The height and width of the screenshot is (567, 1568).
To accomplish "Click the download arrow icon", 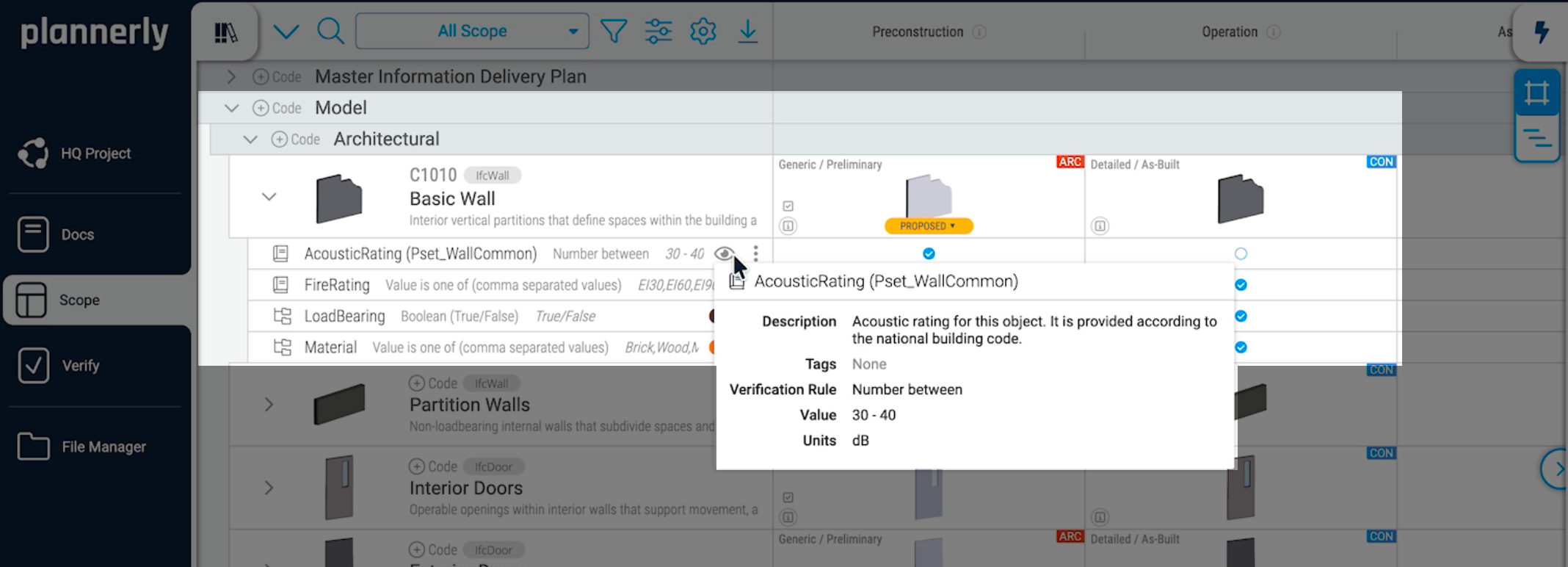I will point(747,31).
